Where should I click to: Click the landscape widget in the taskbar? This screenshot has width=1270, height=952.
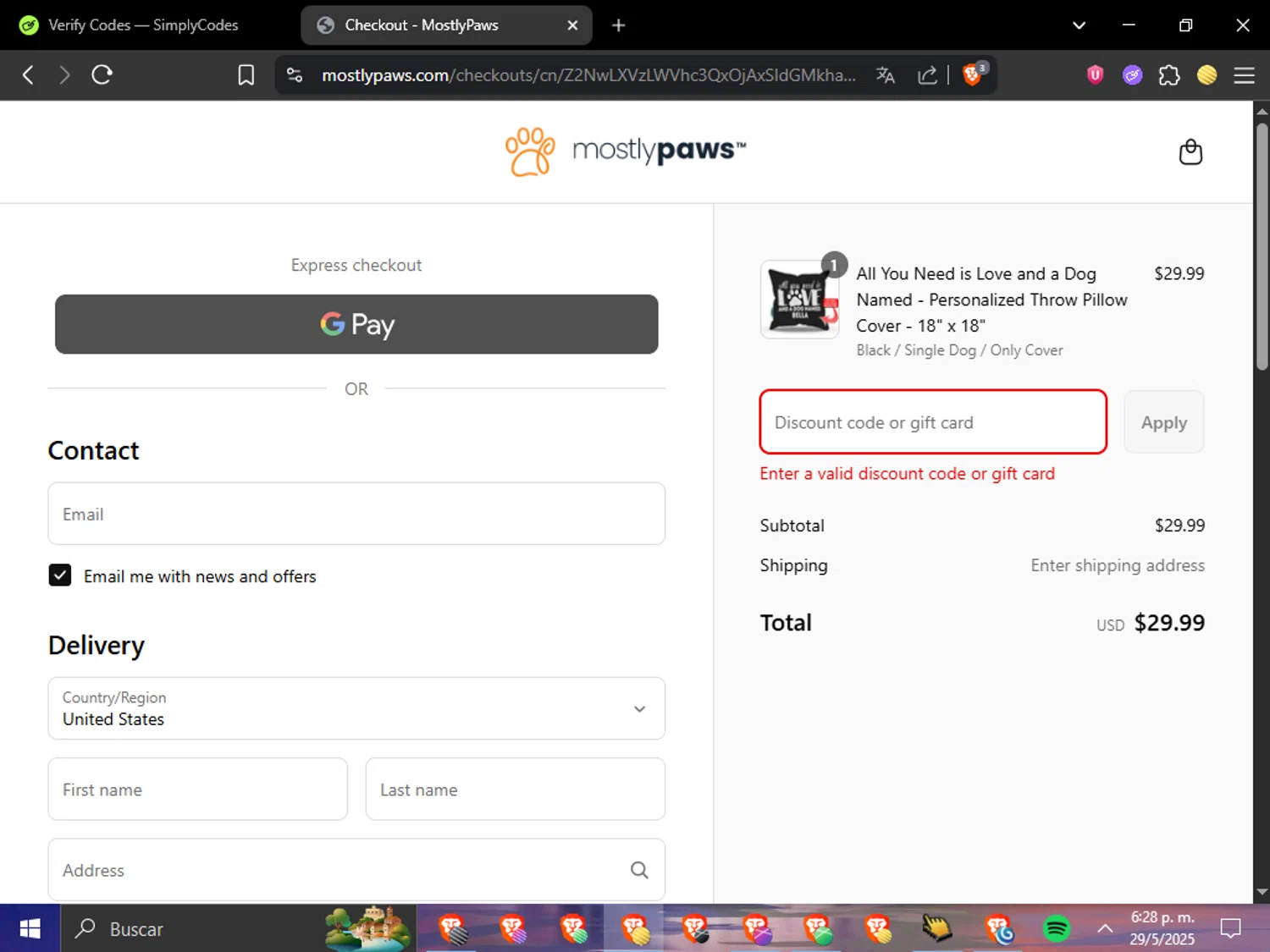pos(369,928)
